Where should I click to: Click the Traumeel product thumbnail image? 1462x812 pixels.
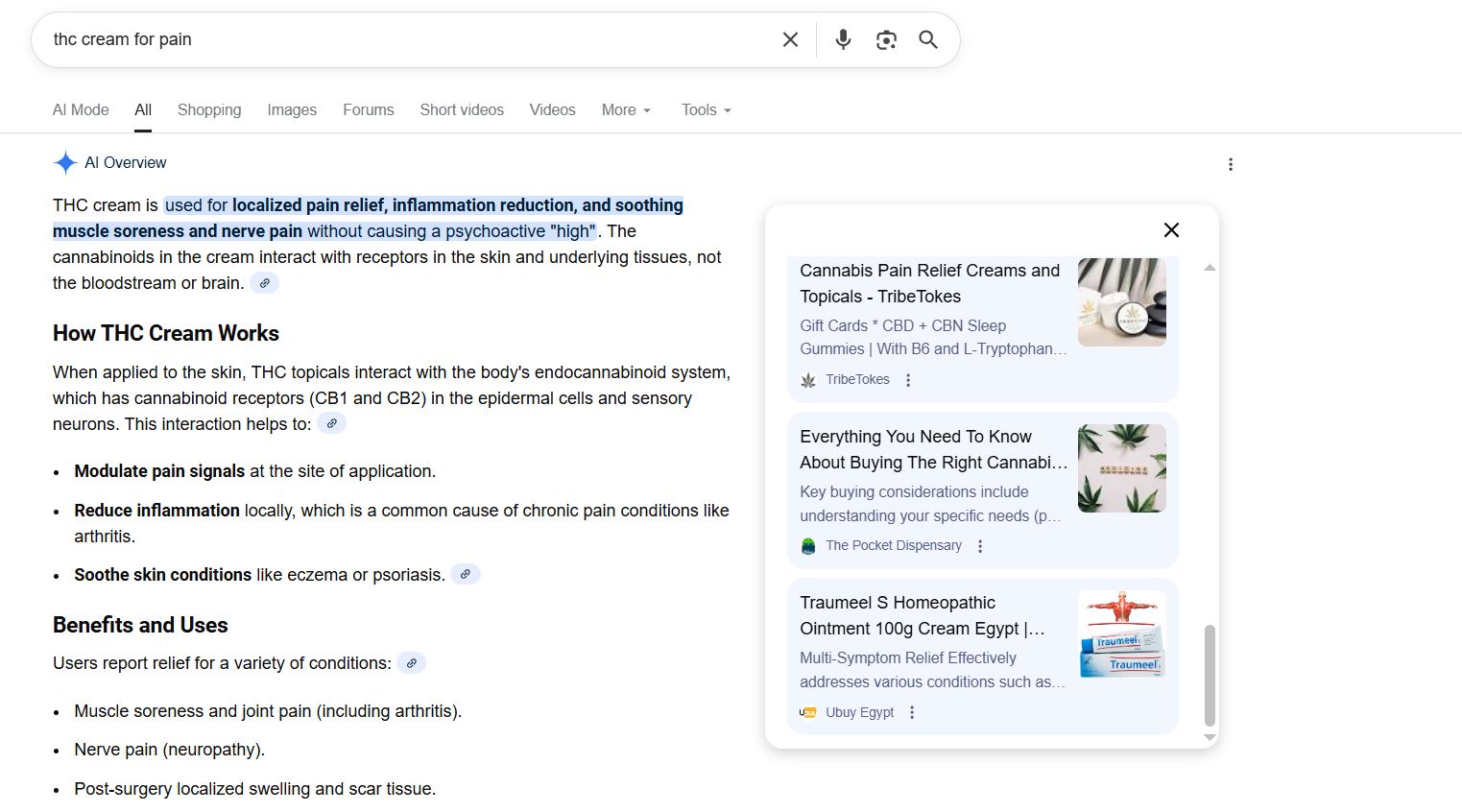1121,634
